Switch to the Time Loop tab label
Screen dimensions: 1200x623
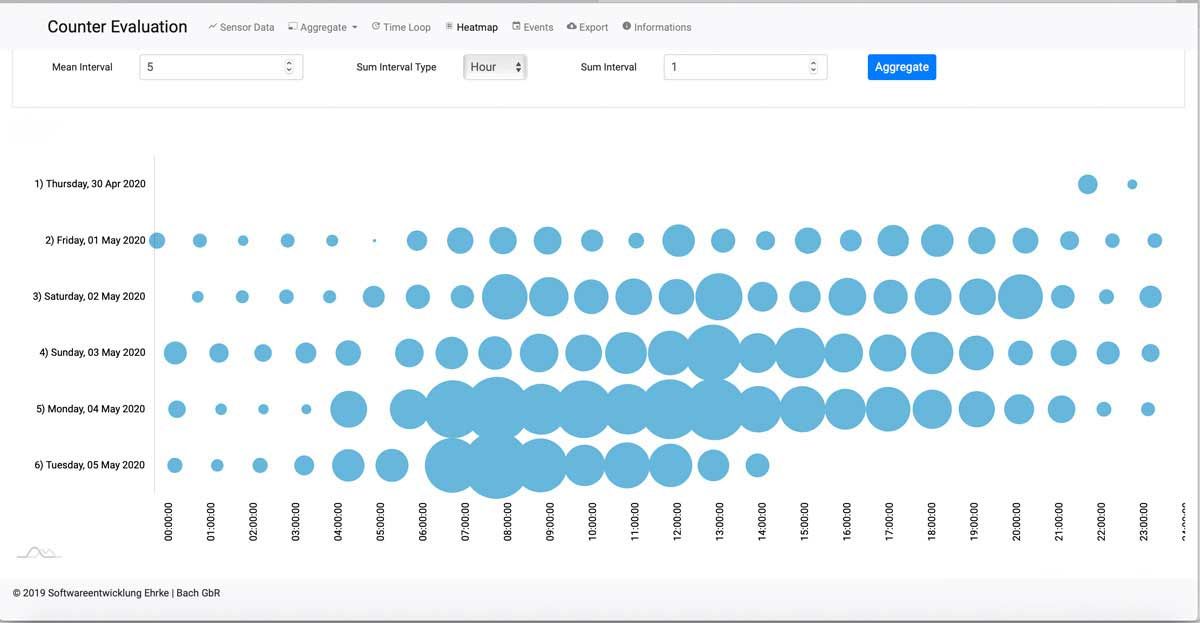pyautogui.click(x=407, y=28)
